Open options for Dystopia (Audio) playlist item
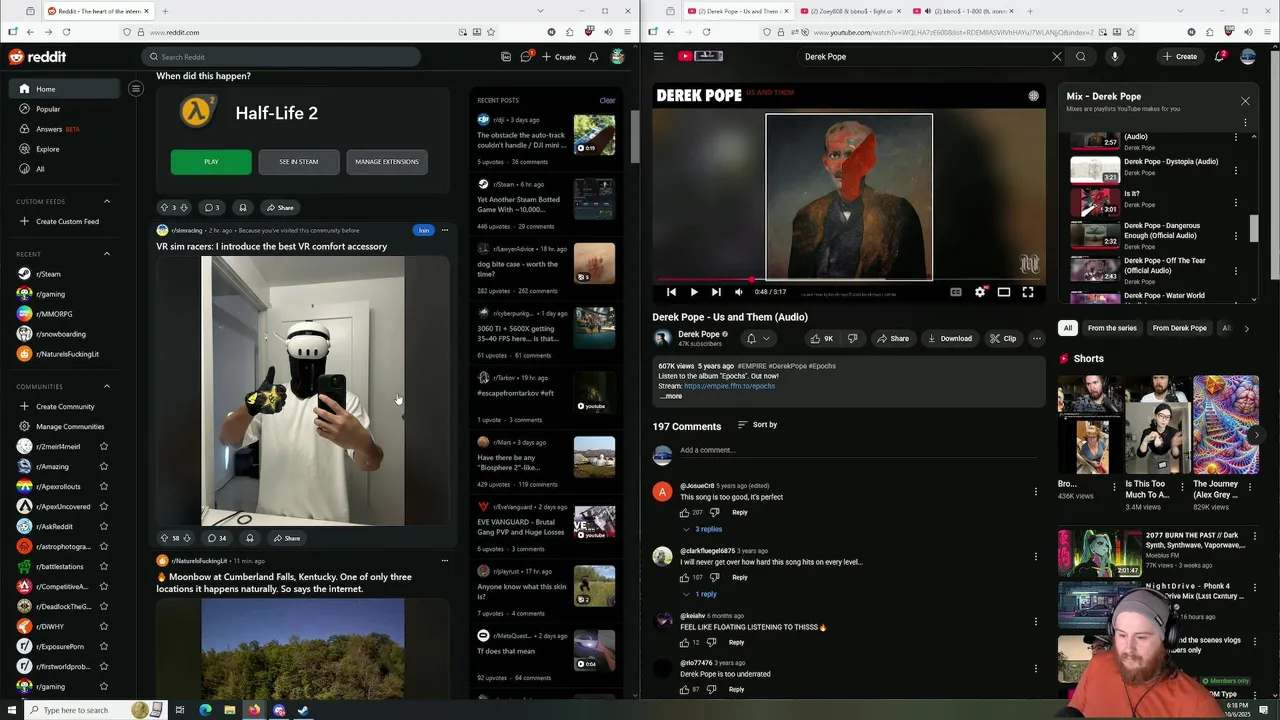Screen dimensions: 1280x720 (x=1236, y=170)
